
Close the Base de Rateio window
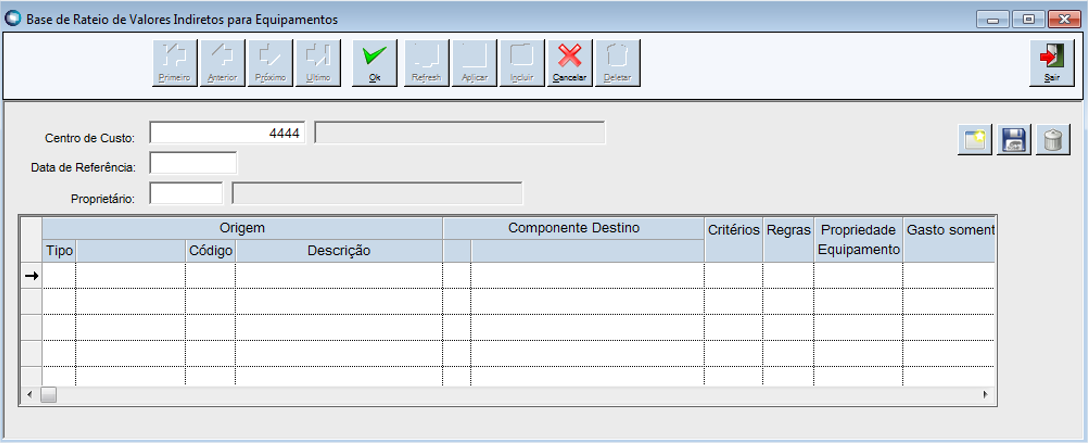tap(1064, 19)
